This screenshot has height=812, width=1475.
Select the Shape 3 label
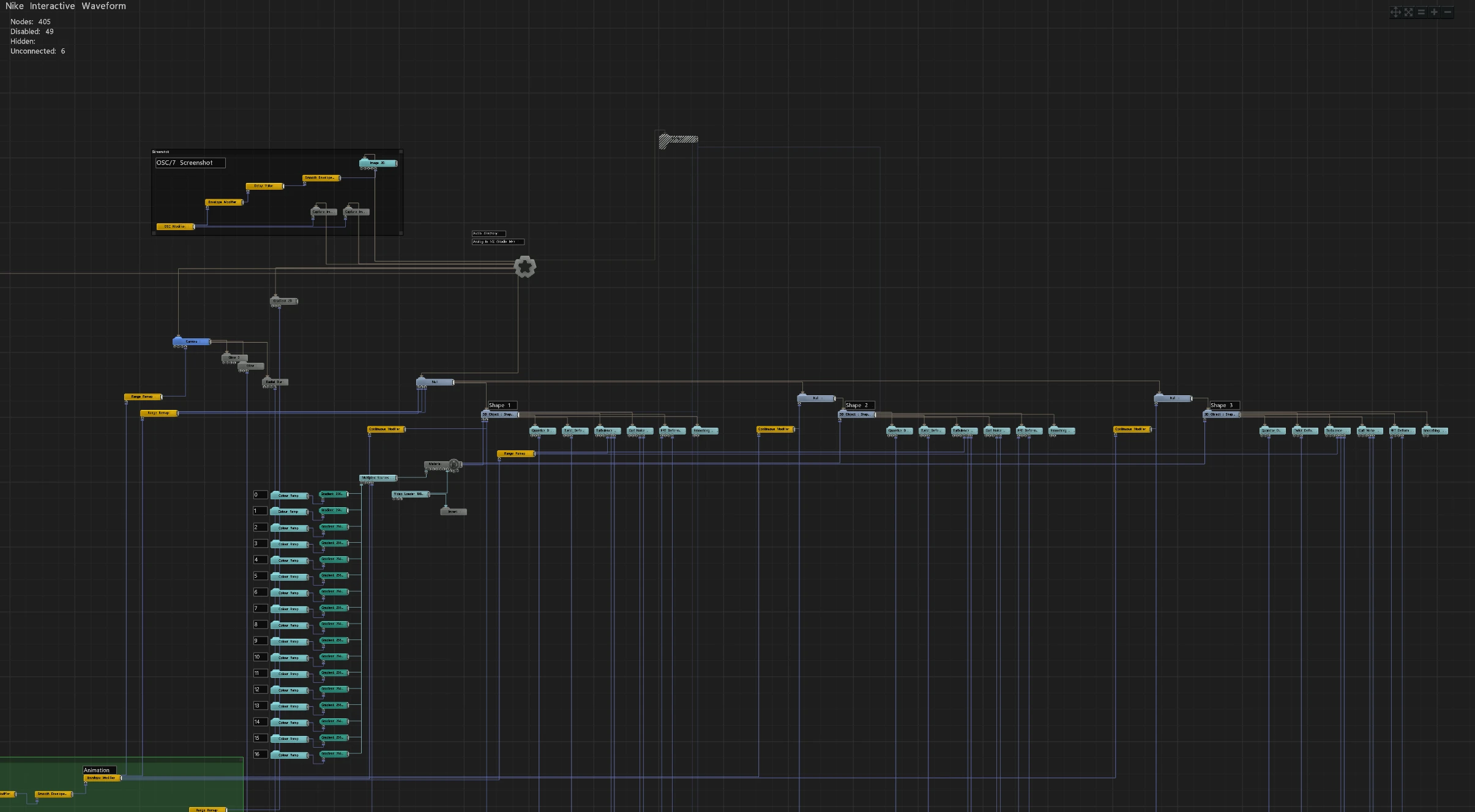click(1225, 405)
